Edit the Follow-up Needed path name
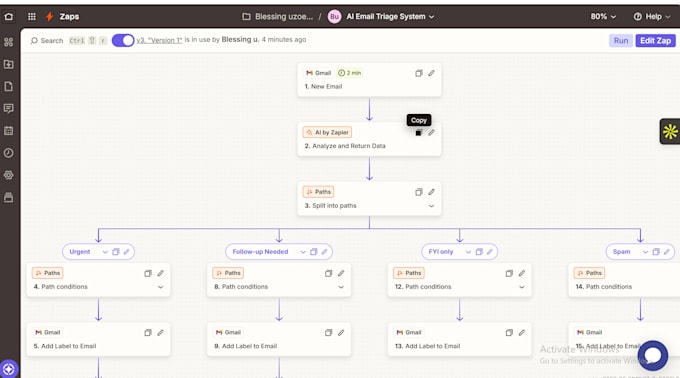Viewport: 680px width, 378px height. 324,252
